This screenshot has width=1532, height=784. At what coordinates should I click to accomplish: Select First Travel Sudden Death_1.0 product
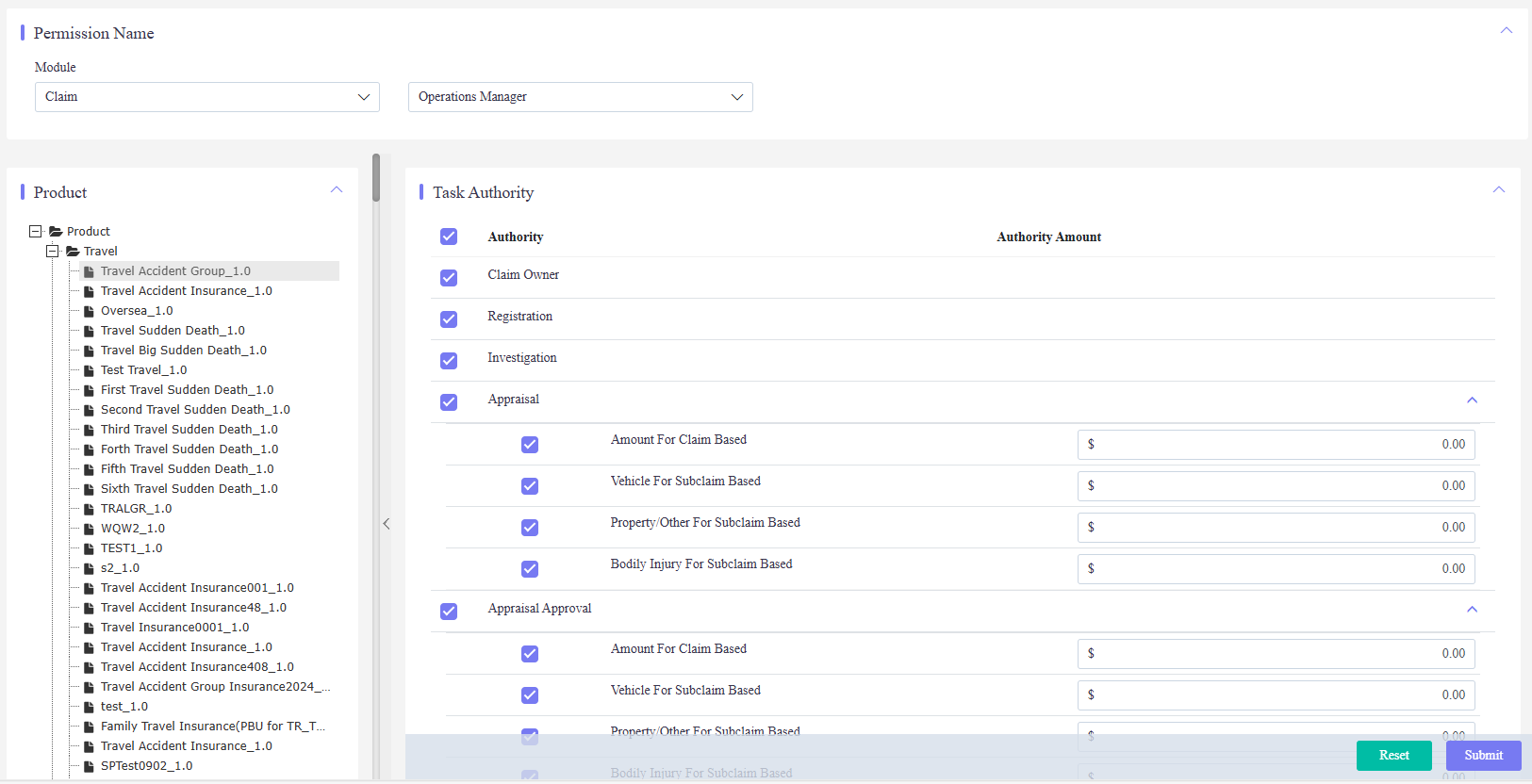187,390
